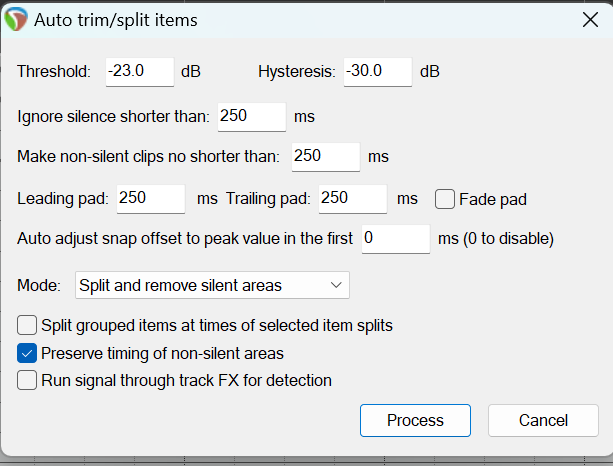
Task: Click the dialog title Auto trim/split items
Action: [116, 20]
